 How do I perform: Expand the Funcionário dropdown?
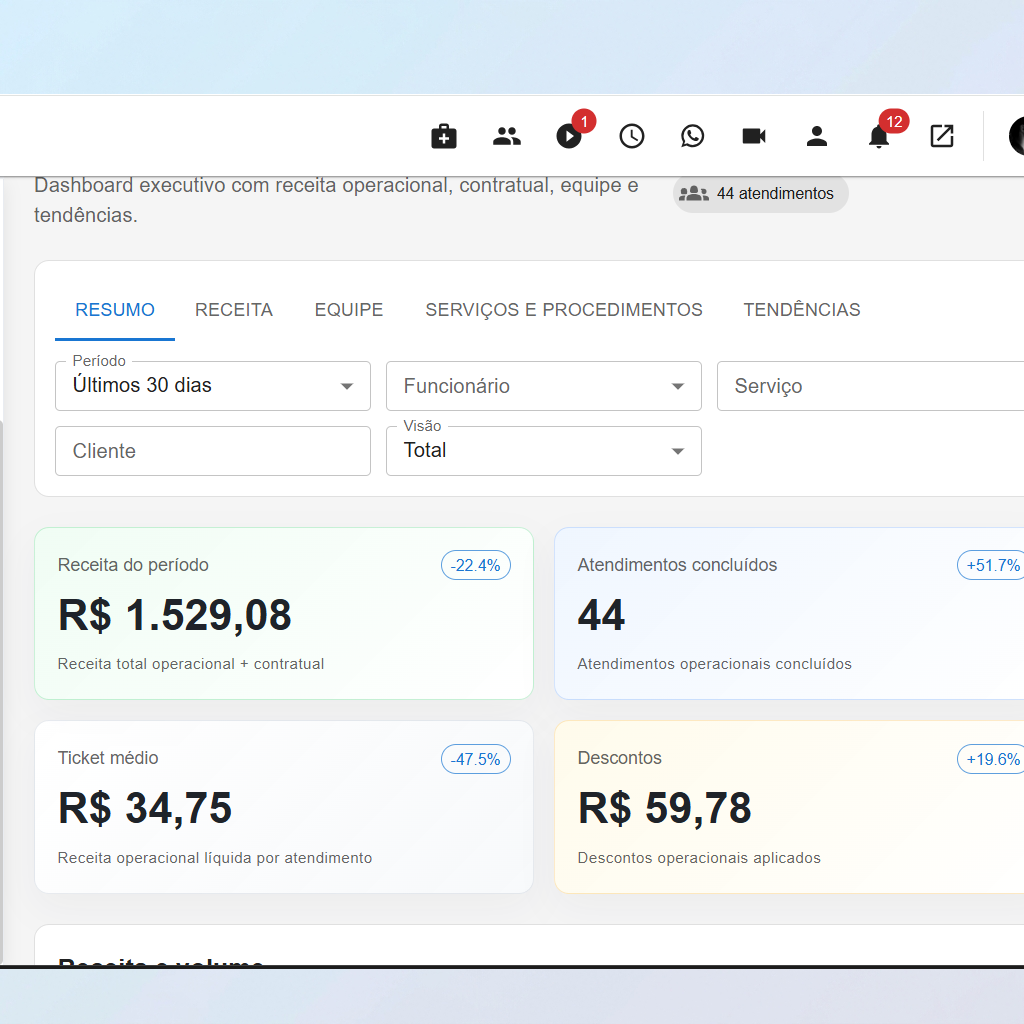(543, 385)
